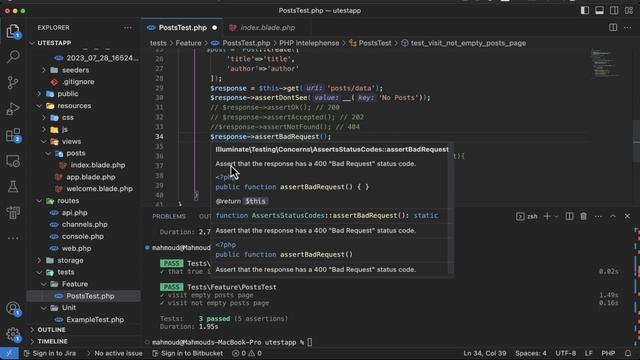Viewport: 640px width, 360px height.
Task: Open app.blade.php file
Action: (x=91, y=177)
